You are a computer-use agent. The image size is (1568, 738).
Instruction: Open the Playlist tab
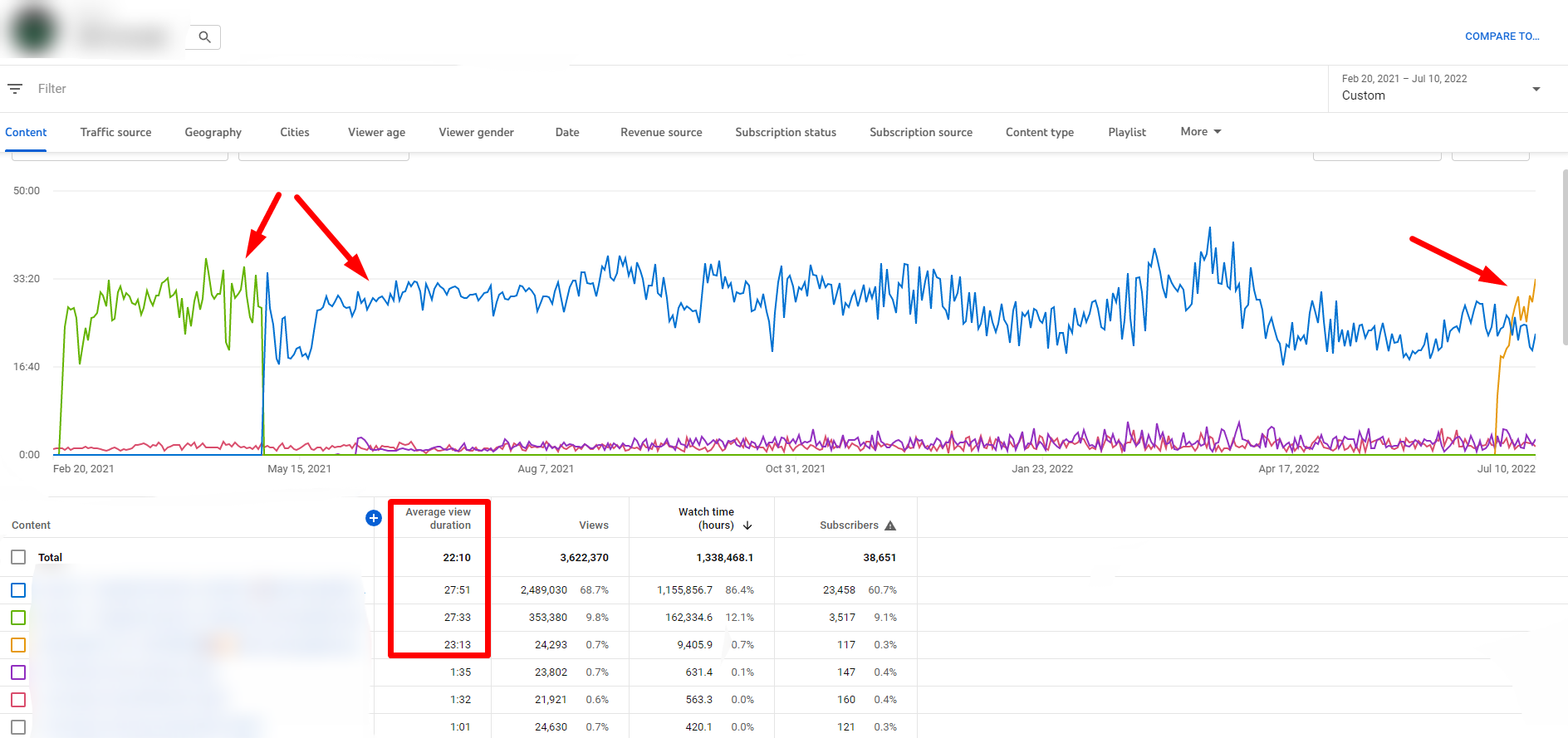(1127, 132)
